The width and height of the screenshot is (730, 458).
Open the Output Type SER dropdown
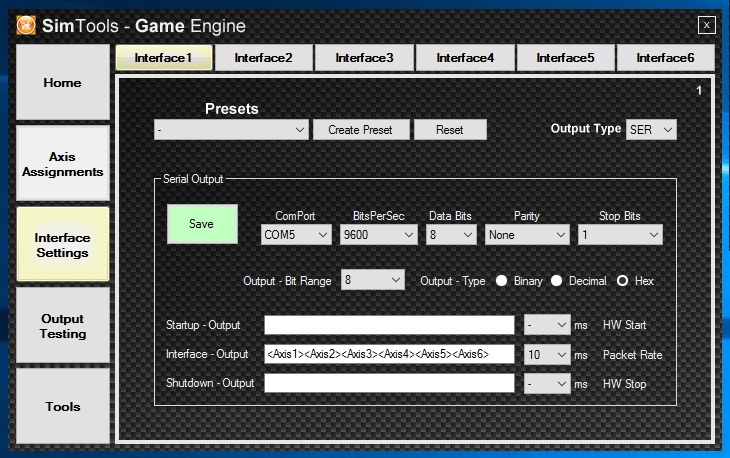651,129
